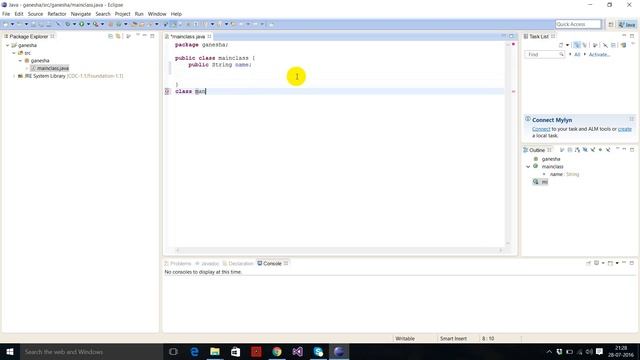Viewport: 640px width, 360px height.
Task: Click the Find field in Task List
Action: pyautogui.click(x=544, y=54)
